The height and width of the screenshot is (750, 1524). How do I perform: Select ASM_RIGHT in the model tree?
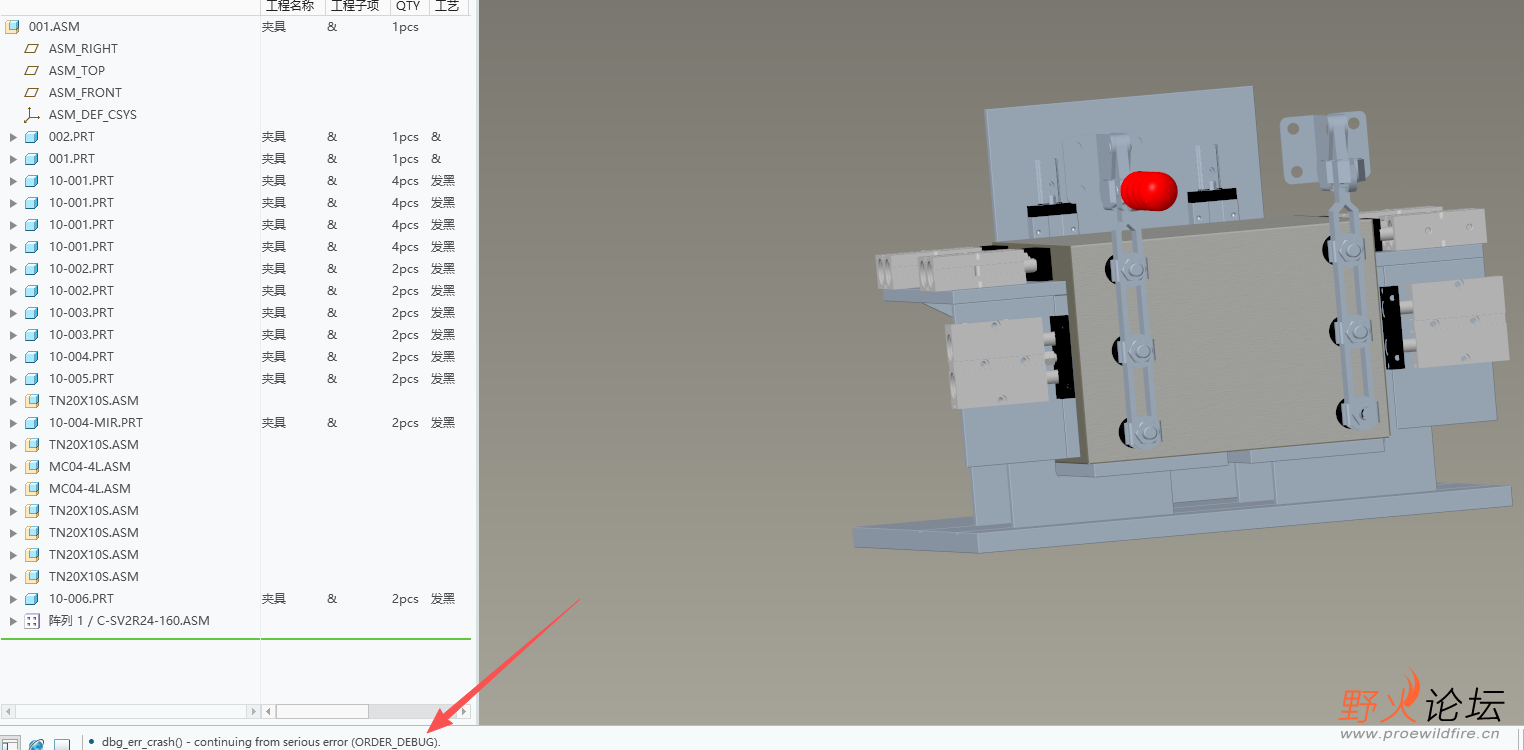pyautogui.click(x=83, y=49)
